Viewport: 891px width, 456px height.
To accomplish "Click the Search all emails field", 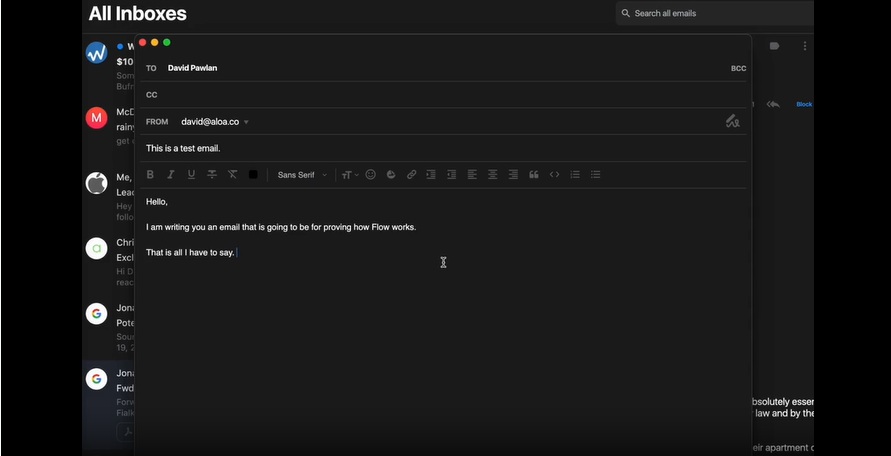I will (715, 13).
